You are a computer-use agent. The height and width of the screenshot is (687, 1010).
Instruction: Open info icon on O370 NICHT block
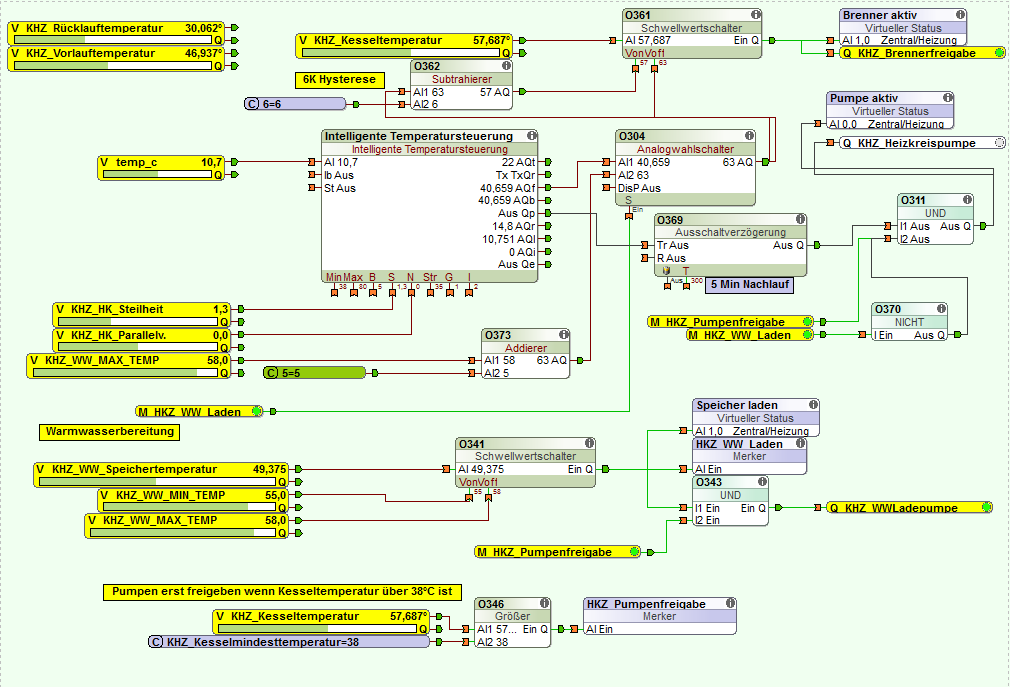[x=941, y=308]
